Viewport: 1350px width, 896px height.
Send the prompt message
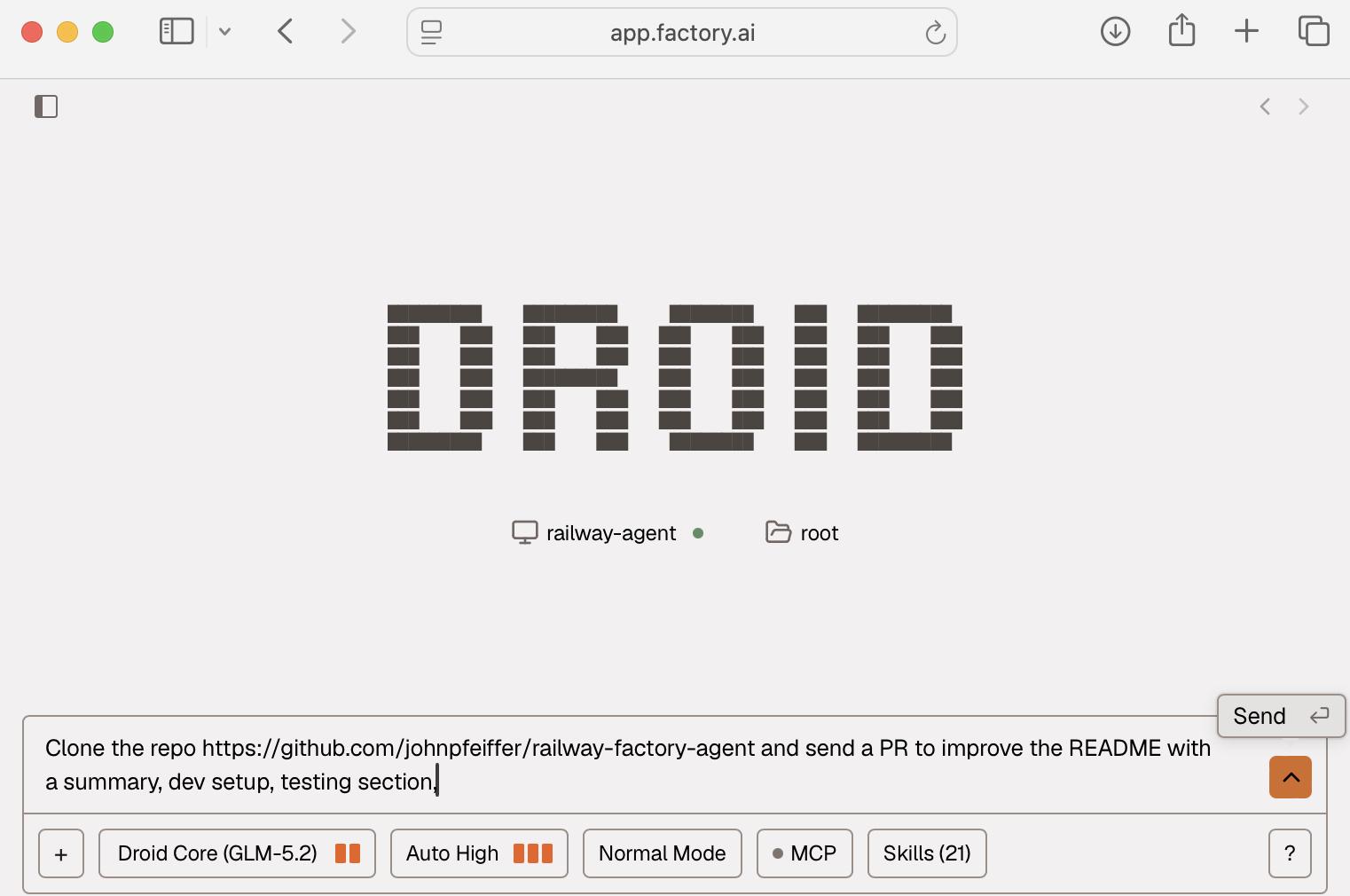pyautogui.click(x=1281, y=716)
